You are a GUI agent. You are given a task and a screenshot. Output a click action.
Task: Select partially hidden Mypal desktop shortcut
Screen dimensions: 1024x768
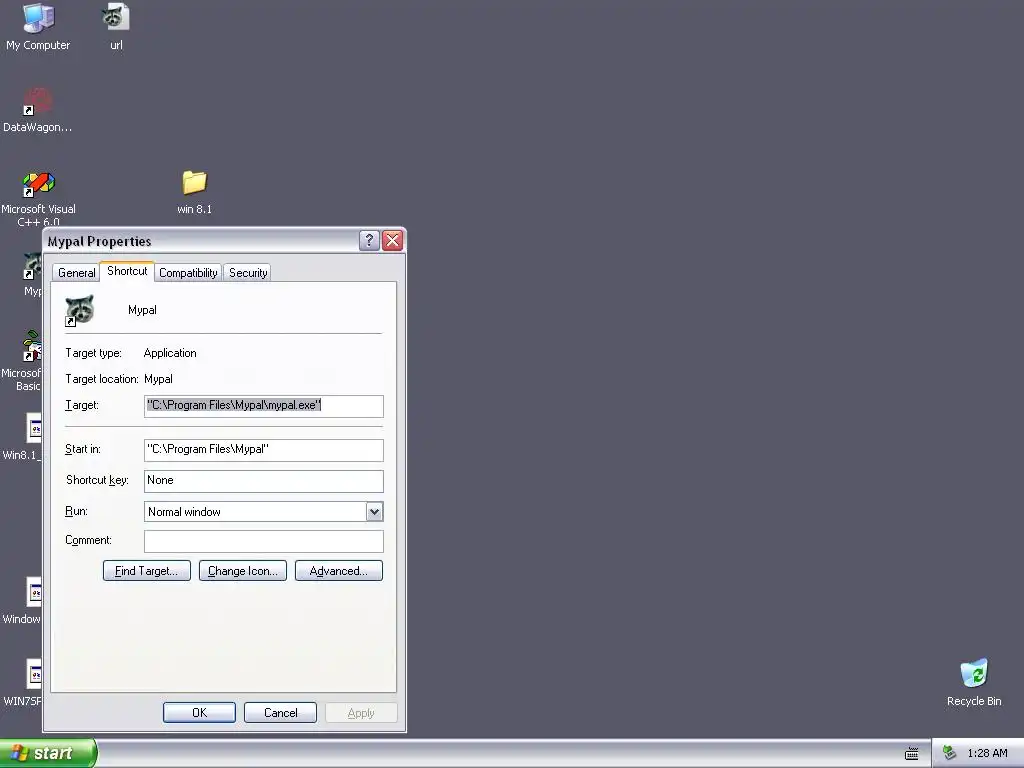click(x=33, y=266)
